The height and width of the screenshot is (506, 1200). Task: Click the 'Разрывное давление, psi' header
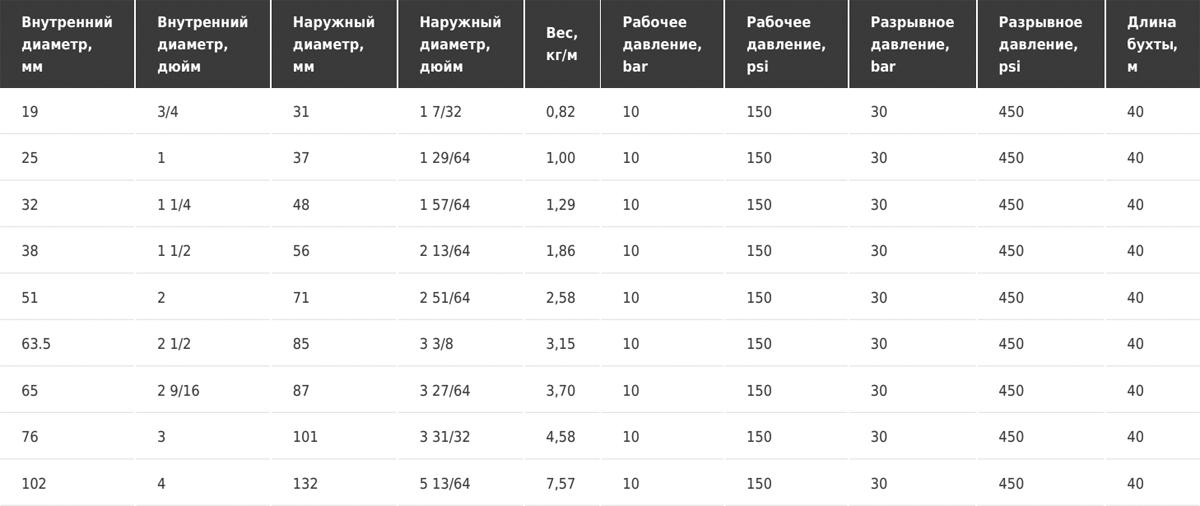click(x=1040, y=44)
